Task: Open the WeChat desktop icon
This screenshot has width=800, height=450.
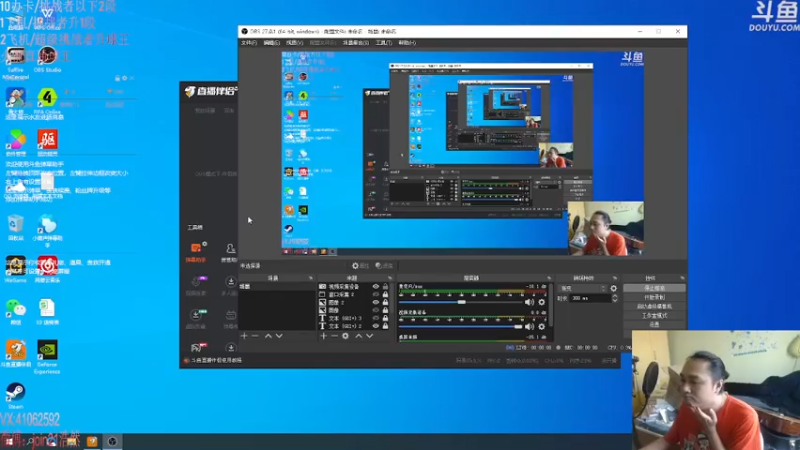Action: pyautogui.click(x=16, y=312)
